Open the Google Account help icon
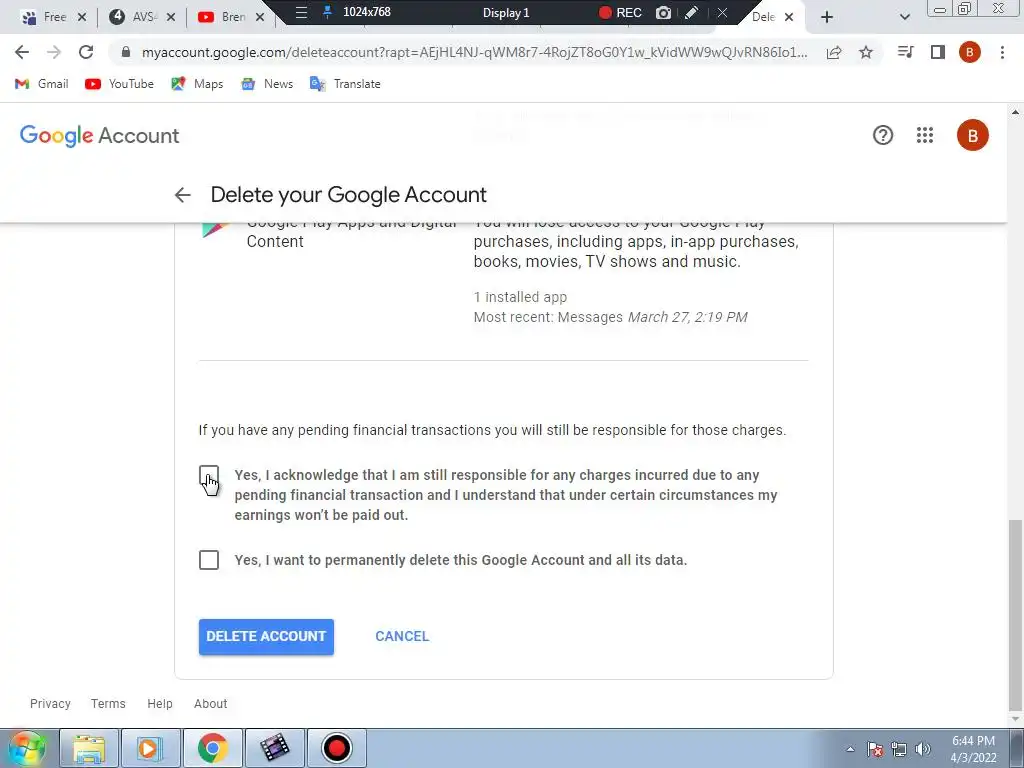 pos(883,135)
